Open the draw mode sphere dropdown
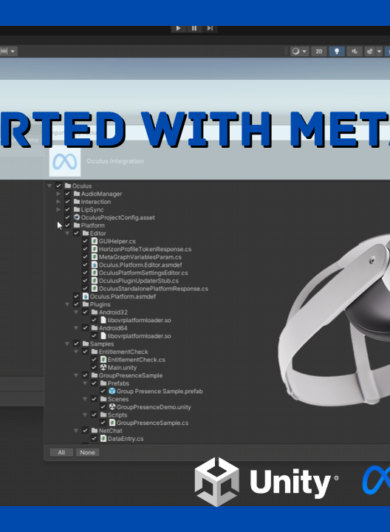This screenshot has width=390, height=532. [299, 51]
